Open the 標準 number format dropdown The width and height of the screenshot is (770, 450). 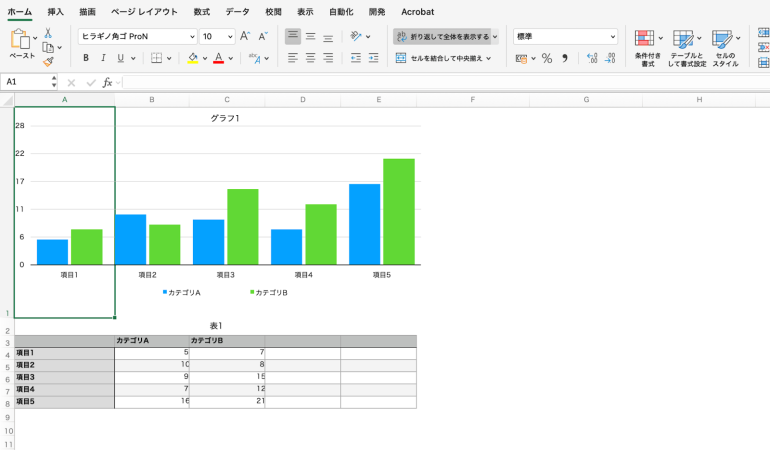(612, 36)
